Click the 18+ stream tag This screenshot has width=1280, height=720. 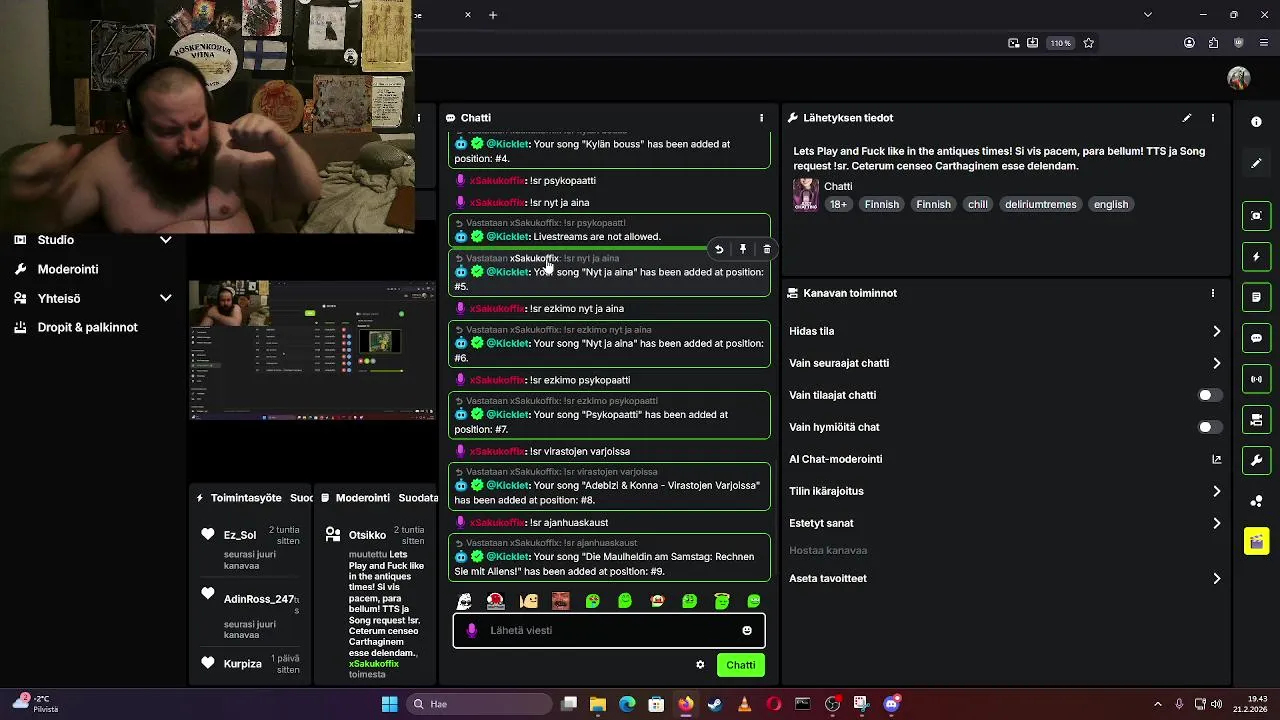pyautogui.click(x=838, y=204)
